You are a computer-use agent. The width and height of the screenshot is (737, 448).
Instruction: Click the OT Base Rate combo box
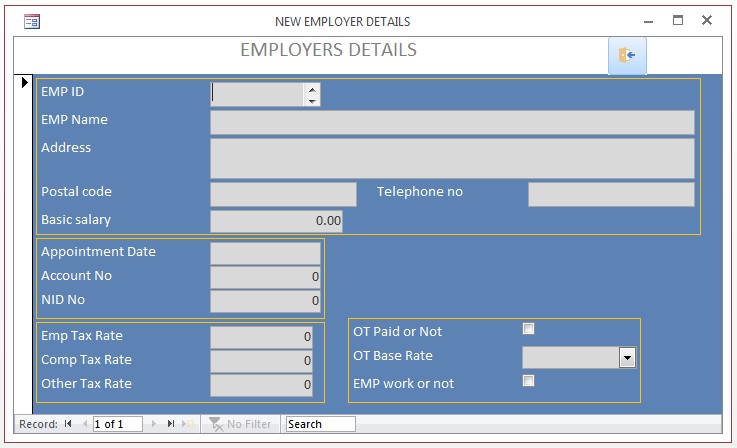[x=579, y=358]
